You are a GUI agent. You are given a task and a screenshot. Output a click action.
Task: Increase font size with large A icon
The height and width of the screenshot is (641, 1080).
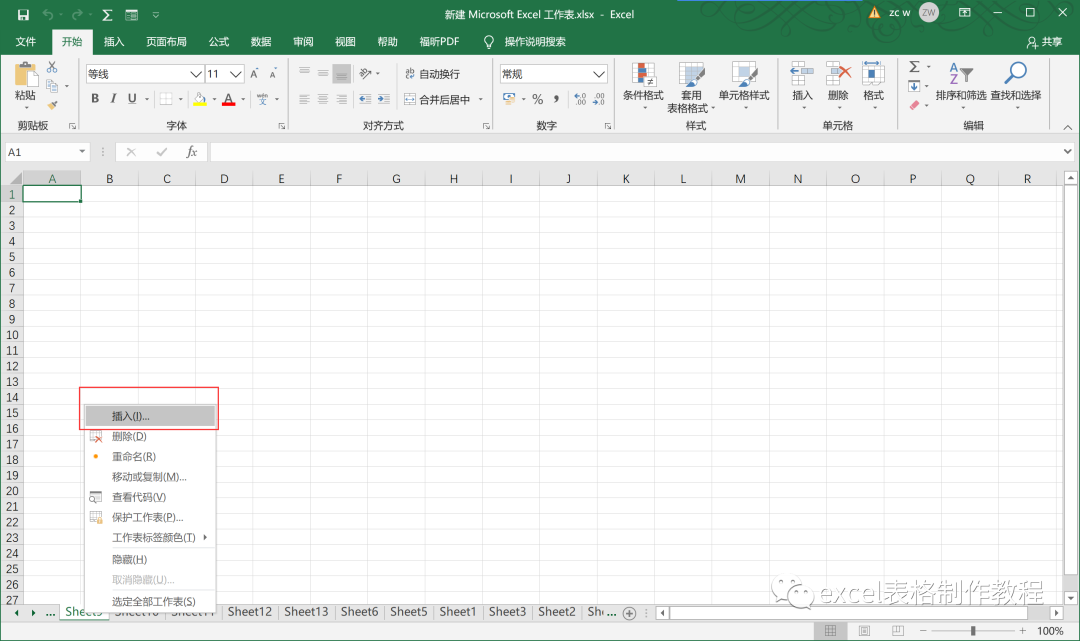[254, 74]
